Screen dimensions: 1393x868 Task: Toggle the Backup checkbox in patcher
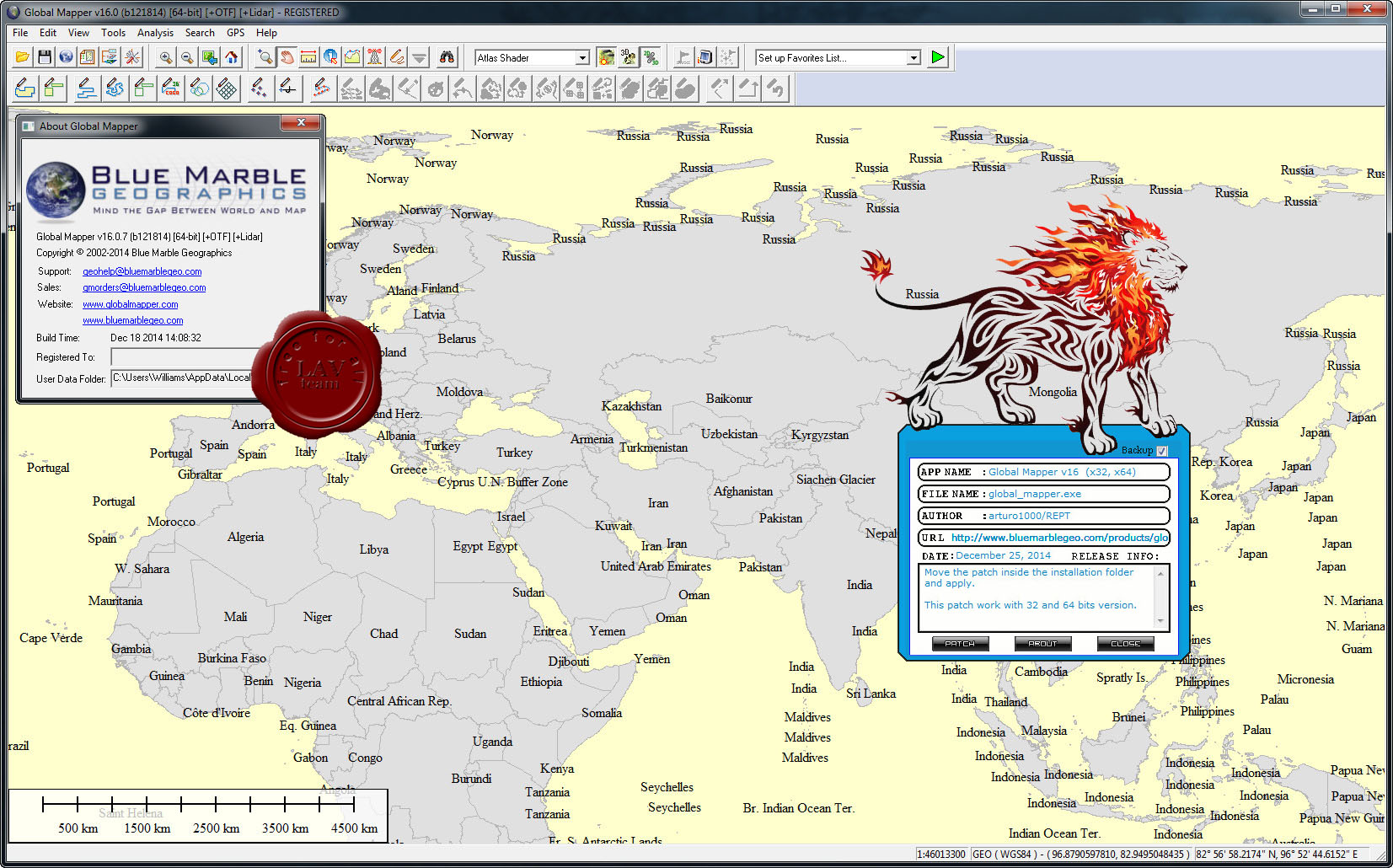tap(1162, 451)
